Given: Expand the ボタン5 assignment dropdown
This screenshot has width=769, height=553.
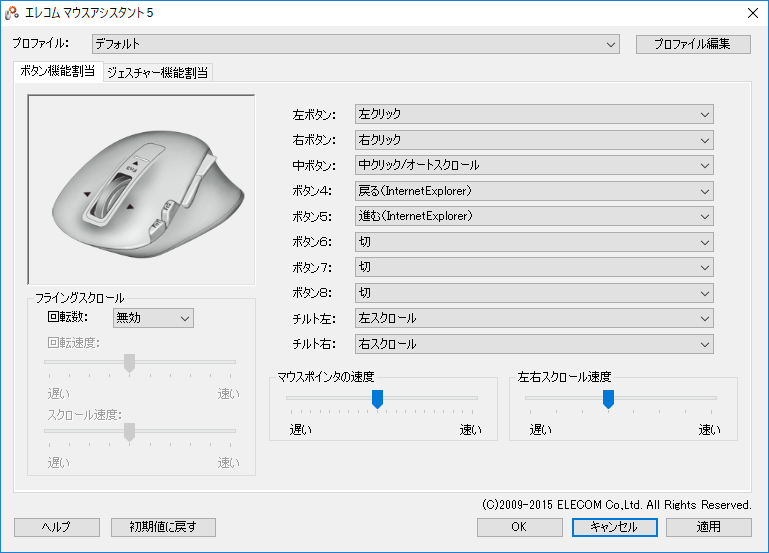Looking at the screenshot, I should coord(534,216).
